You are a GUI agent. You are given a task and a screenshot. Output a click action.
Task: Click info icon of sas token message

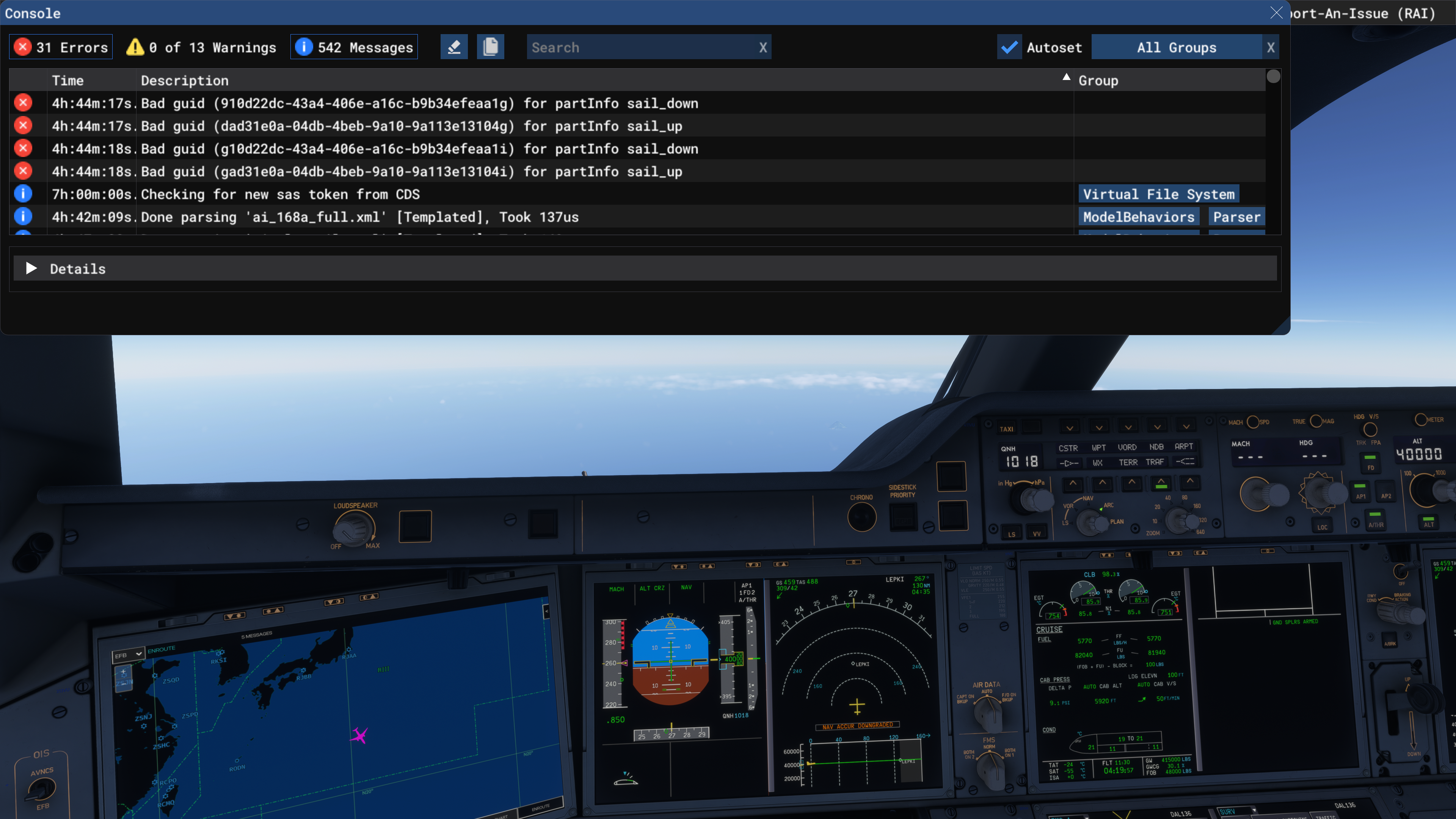click(23, 193)
